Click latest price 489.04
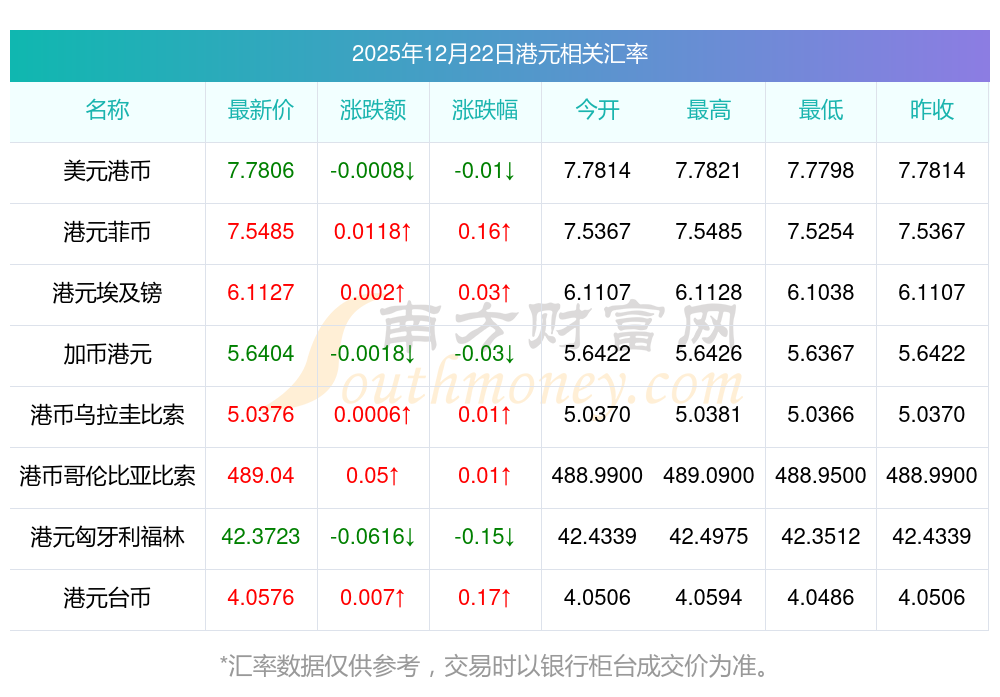 point(261,476)
